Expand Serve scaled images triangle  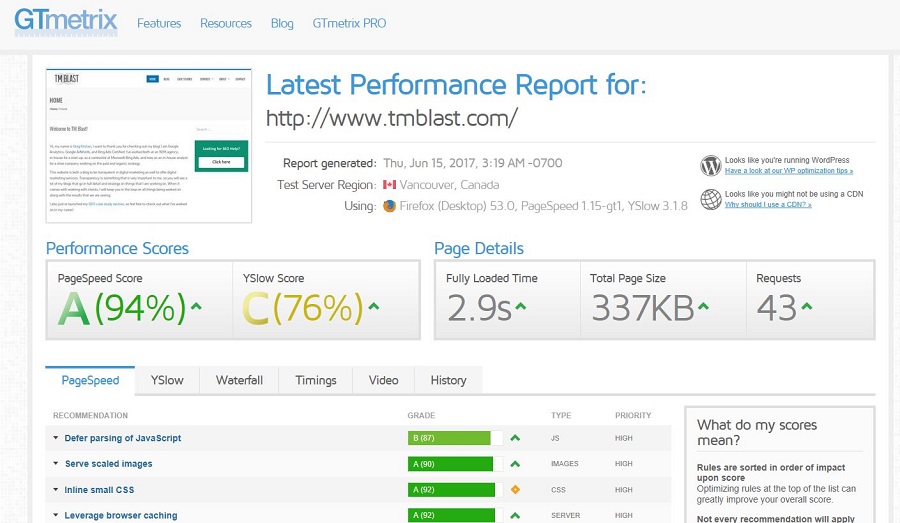point(56,463)
